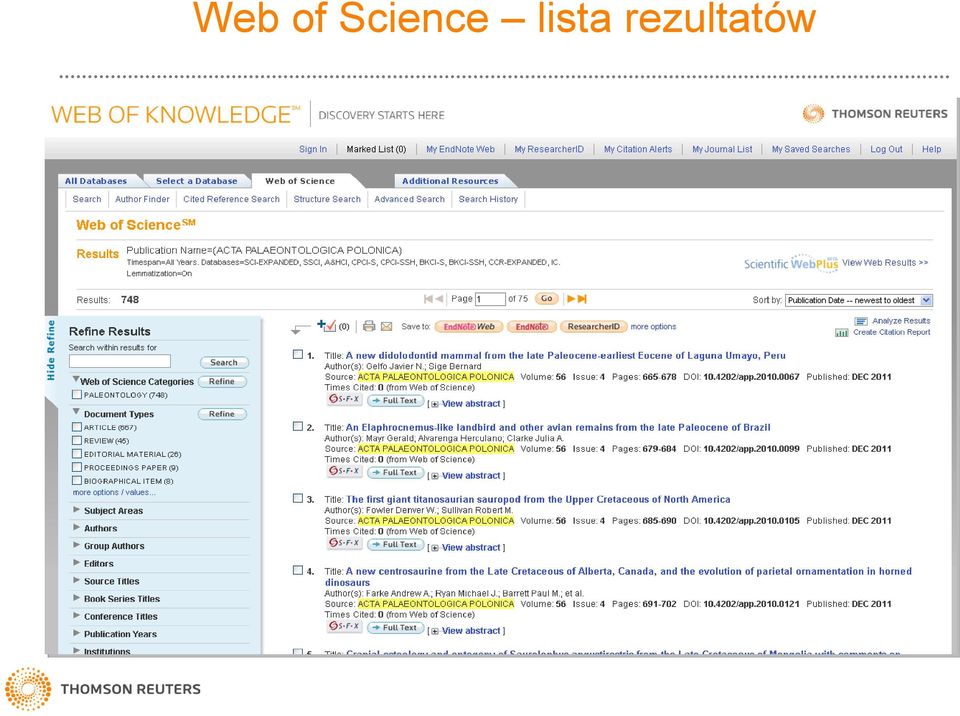Expand Group Authors refine section
Image resolution: width=960 pixels, height=716 pixels.
76,545
